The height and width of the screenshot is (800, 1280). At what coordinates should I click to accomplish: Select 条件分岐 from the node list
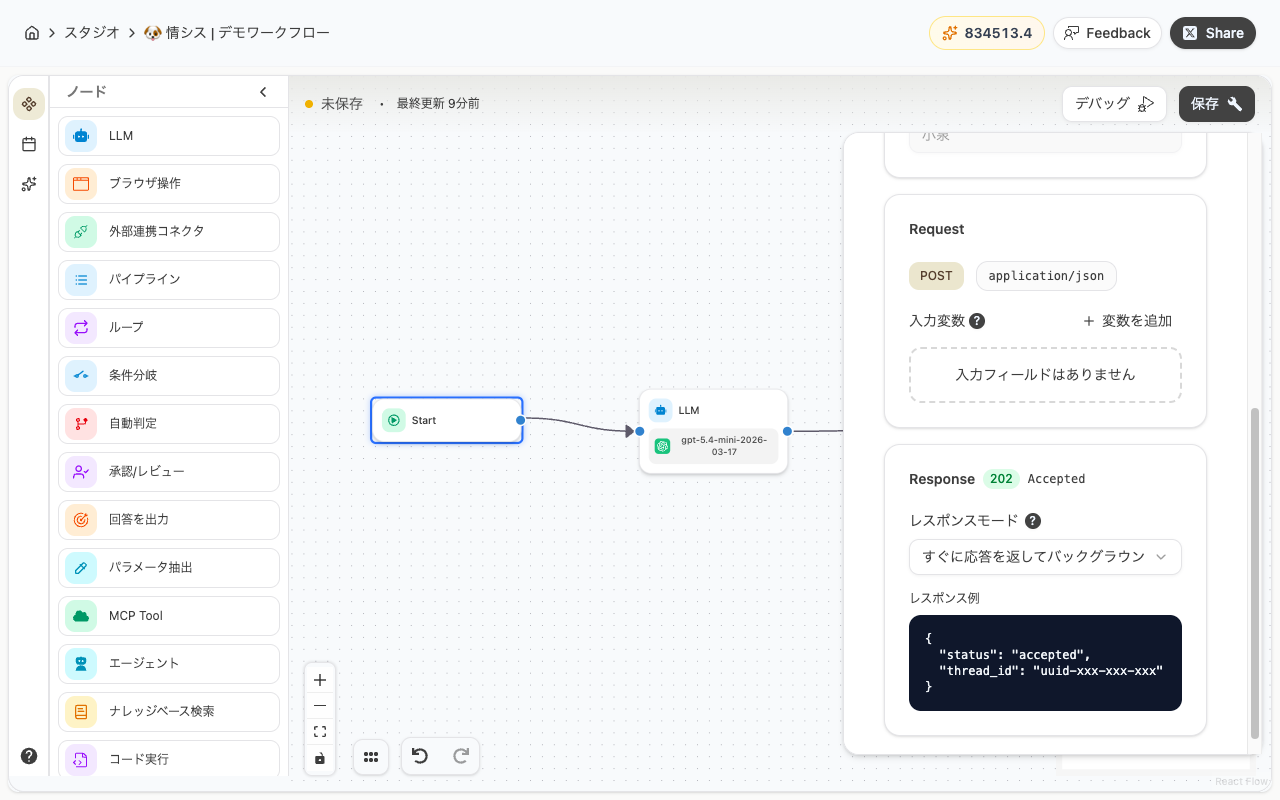click(x=169, y=376)
